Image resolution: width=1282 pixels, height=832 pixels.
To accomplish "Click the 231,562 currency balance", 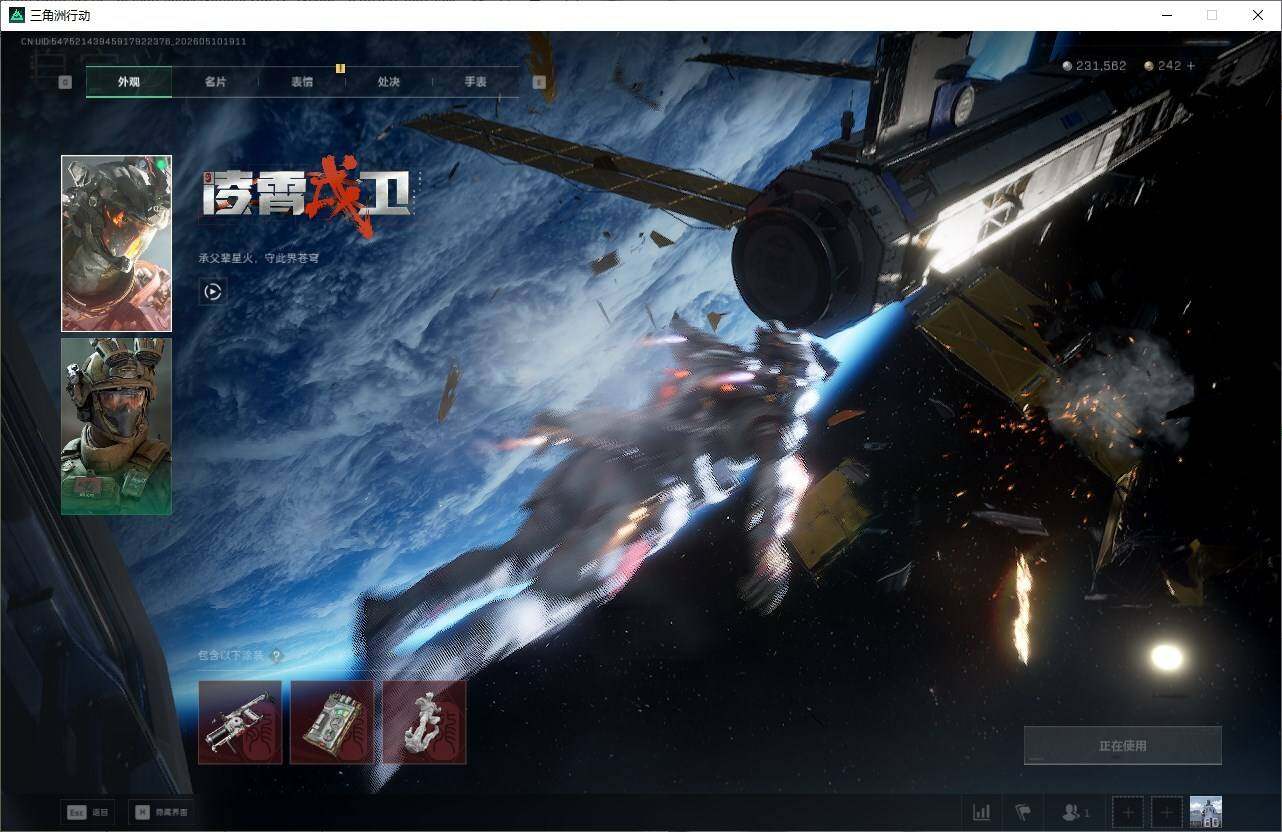I will click(x=1094, y=66).
